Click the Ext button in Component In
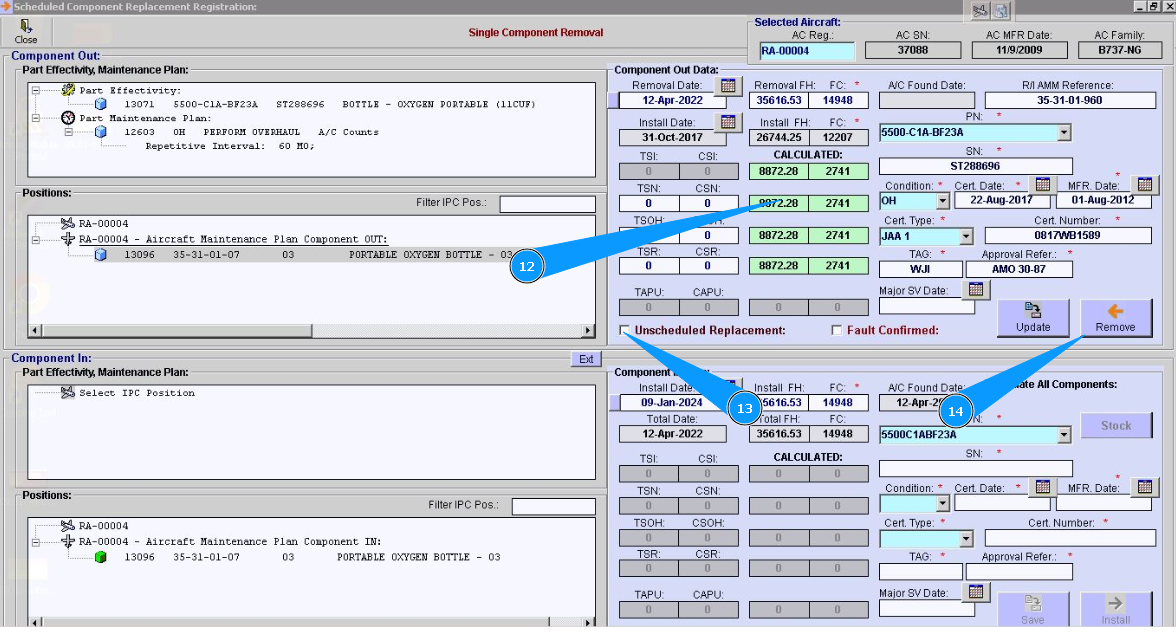Viewport: 1176px width, 633px height. coord(586,359)
